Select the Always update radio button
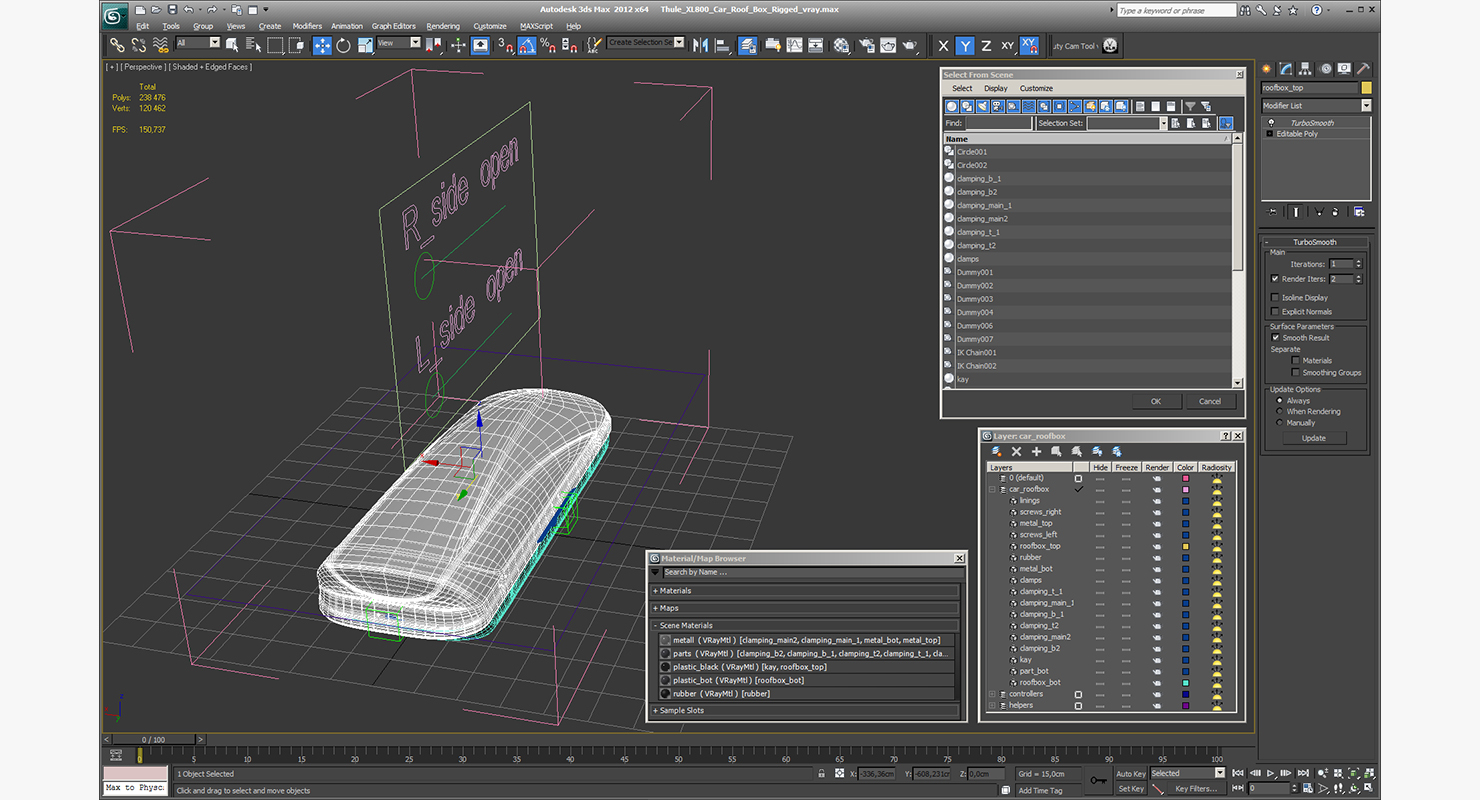Image resolution: width=1480 pixels, height=800 pixels. 1280,400
